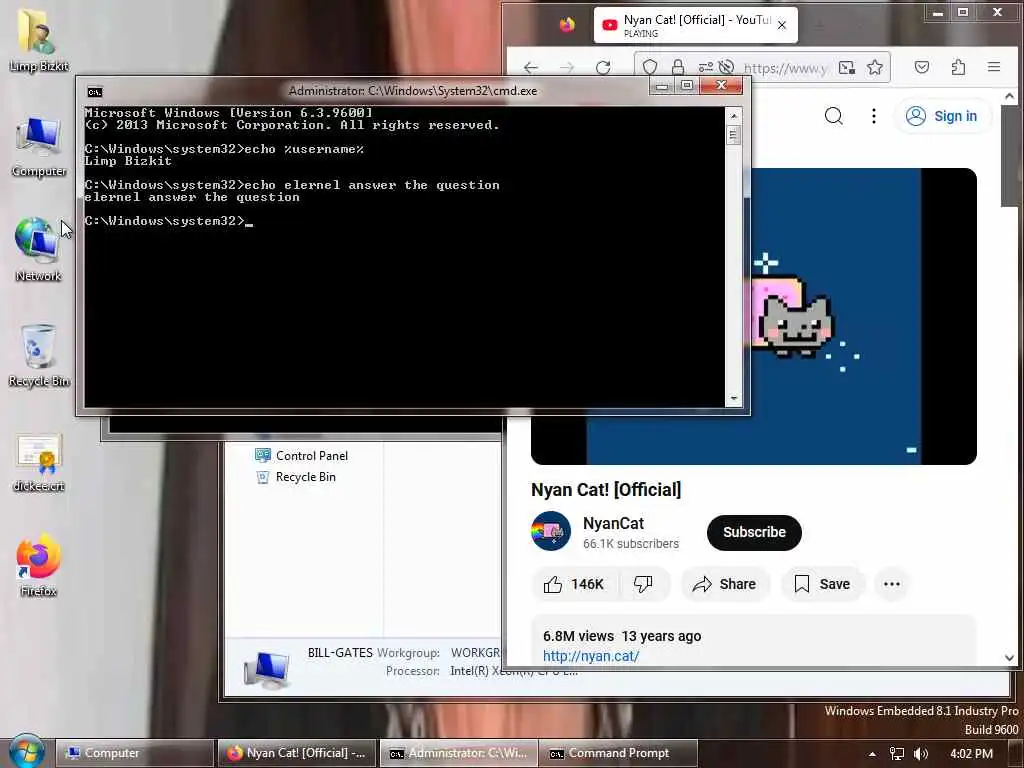Viewport: 1024px width, 768px height.
Task: Switch to Nyan Cat Firefox taskbar button
Action: point(296,753)
